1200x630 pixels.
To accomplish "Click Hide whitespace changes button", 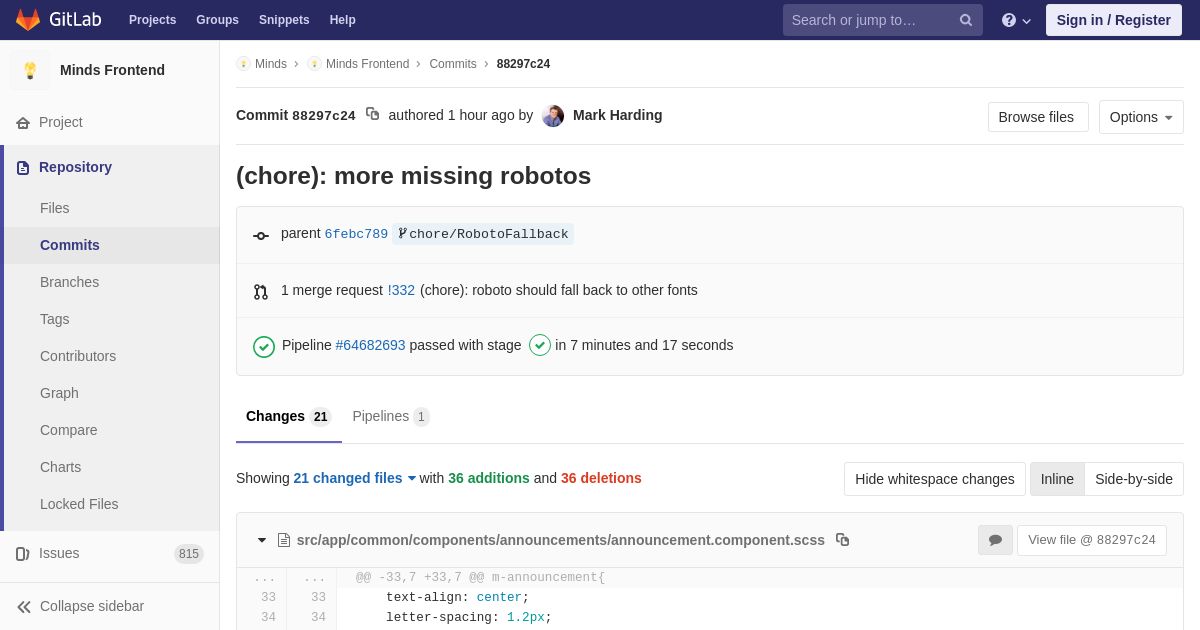I will (x=934, y=479).
